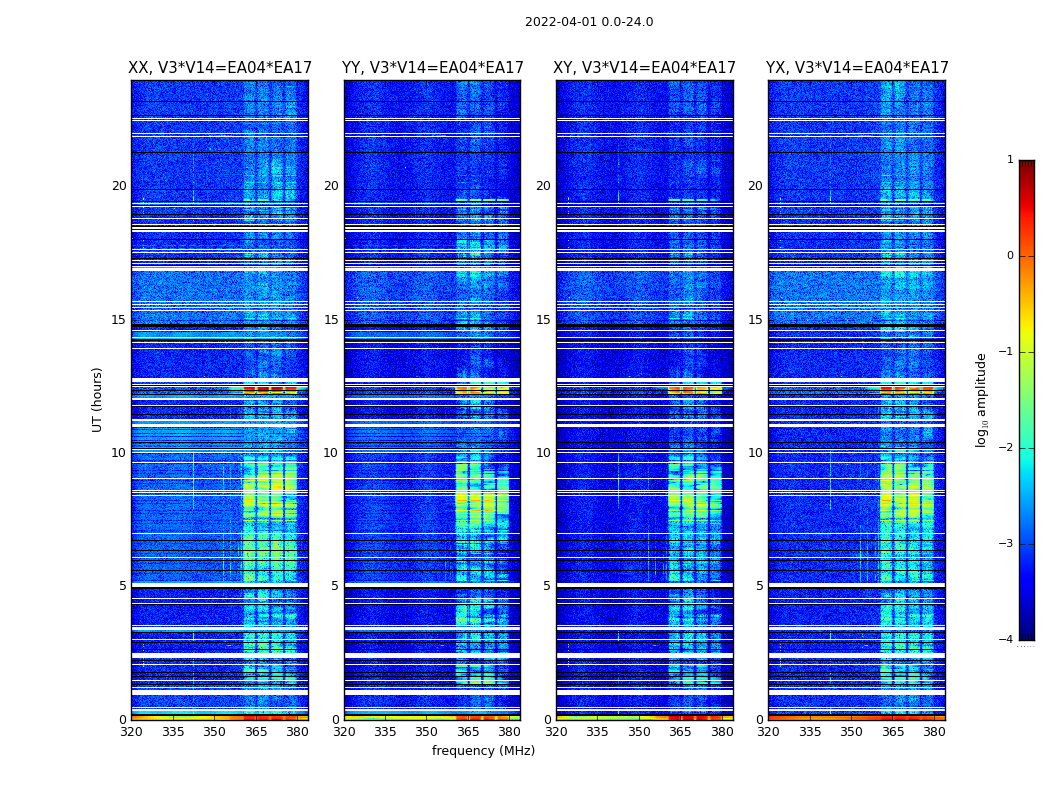
Task: Click the XY, V3*V14=EA04*EA17 panel title
Action: [x=644, y=68]
